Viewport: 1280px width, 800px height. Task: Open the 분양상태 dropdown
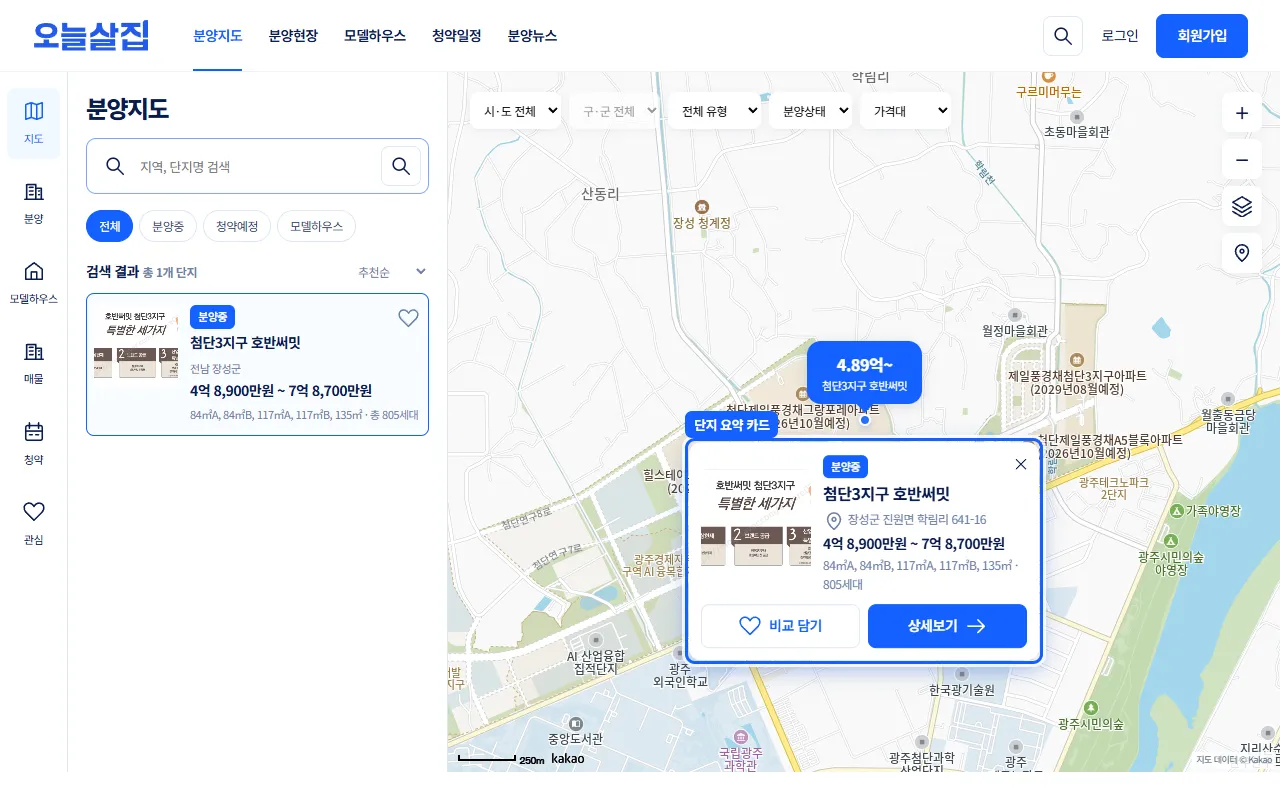coord(810,111)
